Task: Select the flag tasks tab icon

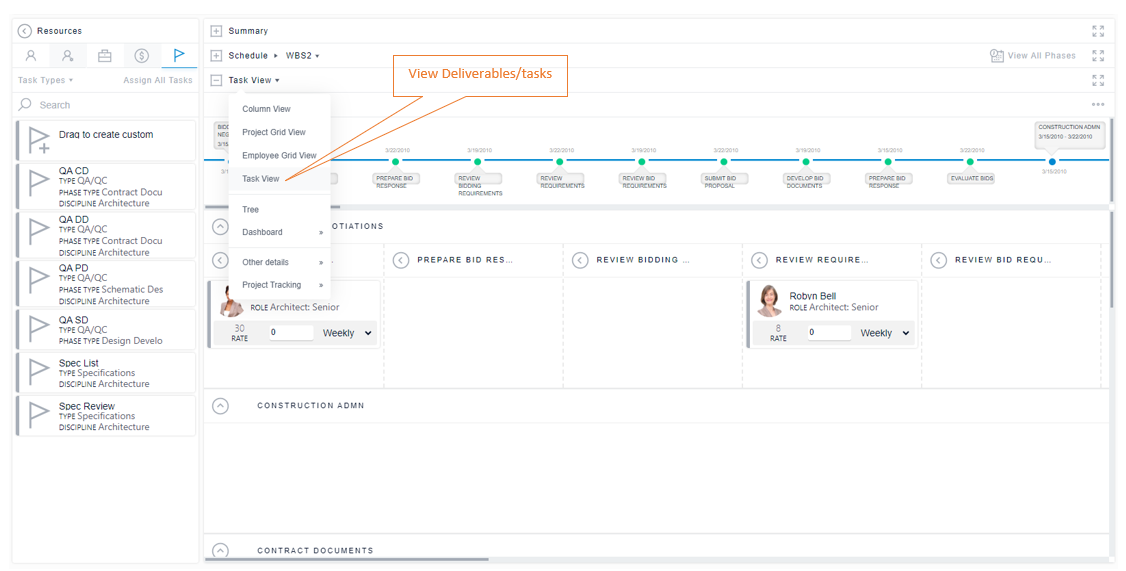Action: [x=179, y=55]
